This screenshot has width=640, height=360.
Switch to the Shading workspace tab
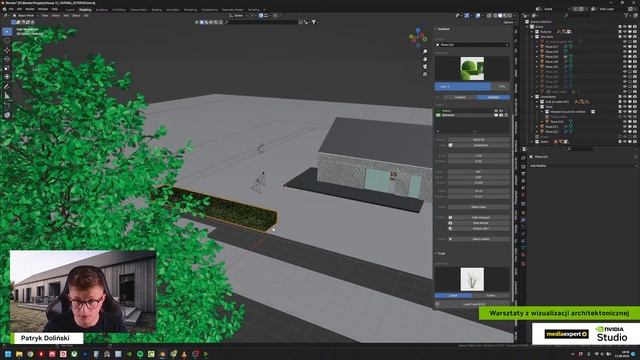tap(156, 9)
